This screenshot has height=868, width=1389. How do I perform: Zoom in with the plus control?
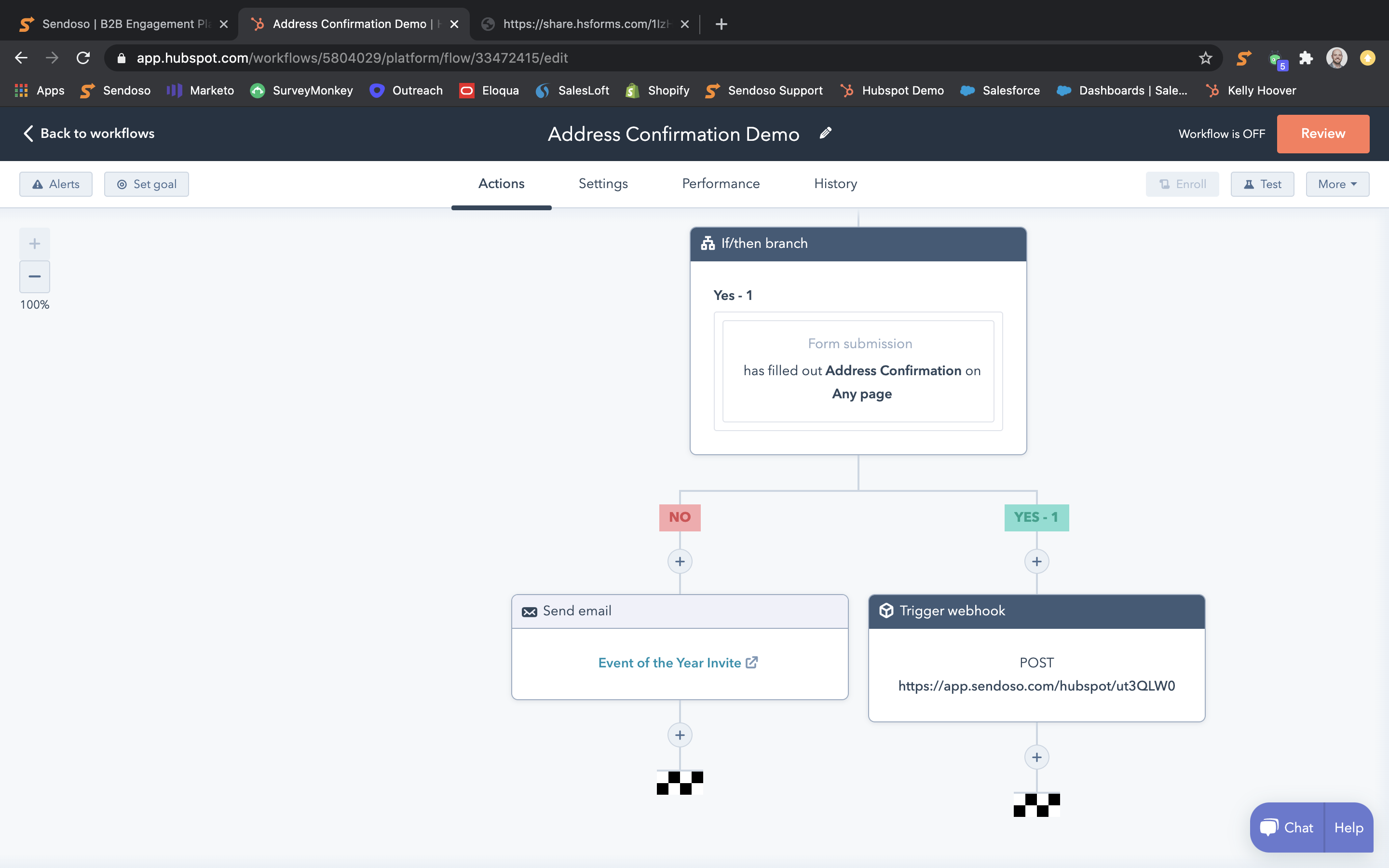34,244
